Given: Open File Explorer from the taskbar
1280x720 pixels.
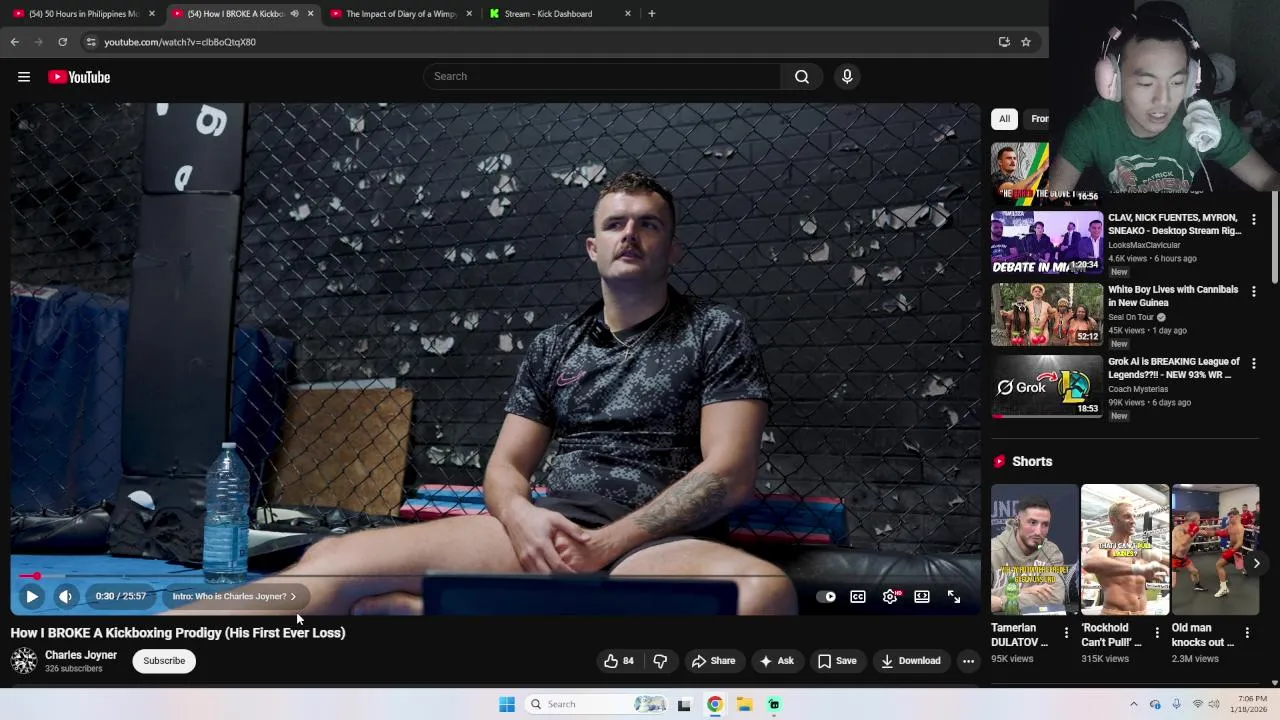Looking at the screenshot, I should pos(744,704).
